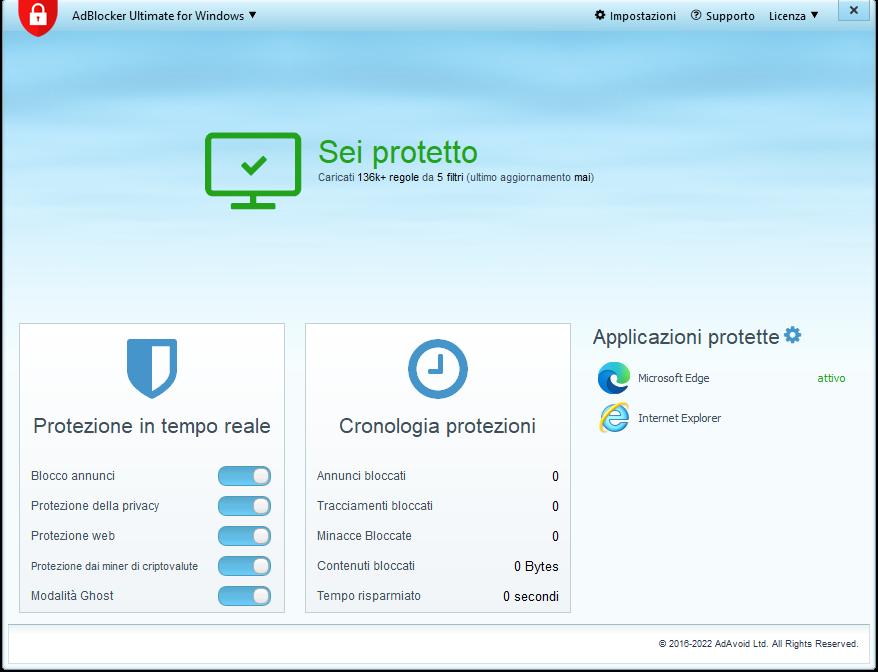Open Impostazioni settings

[635, 16]
